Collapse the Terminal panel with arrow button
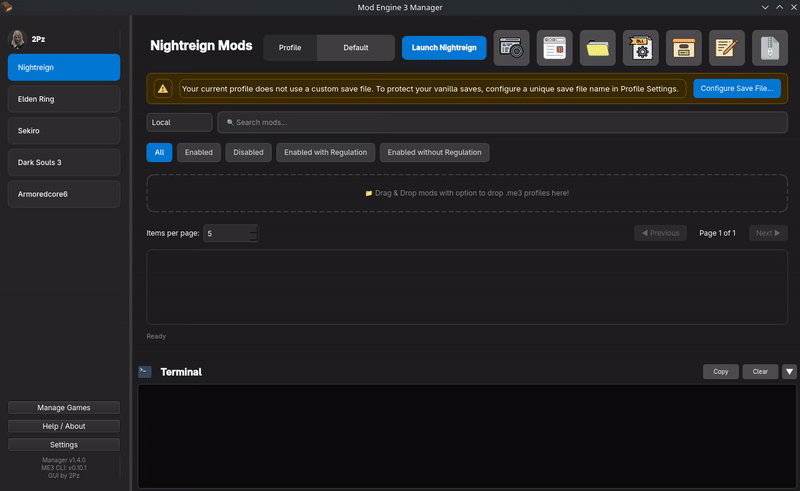This screenshot has width=800, height=491. (x=789, y=371)
